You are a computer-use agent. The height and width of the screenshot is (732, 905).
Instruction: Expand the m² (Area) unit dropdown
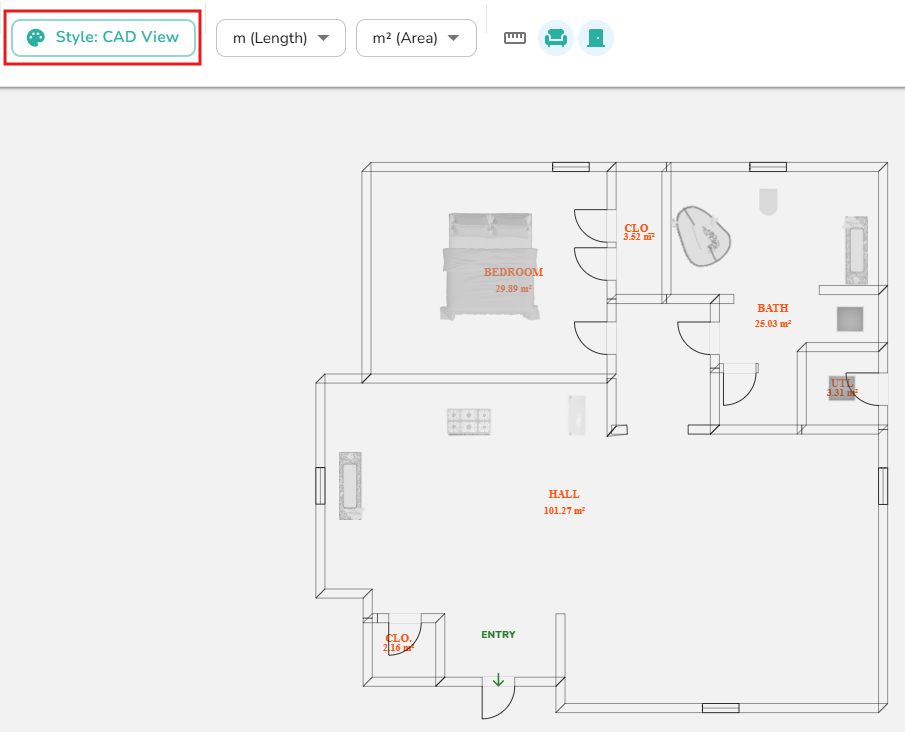(x=416, y=38)
